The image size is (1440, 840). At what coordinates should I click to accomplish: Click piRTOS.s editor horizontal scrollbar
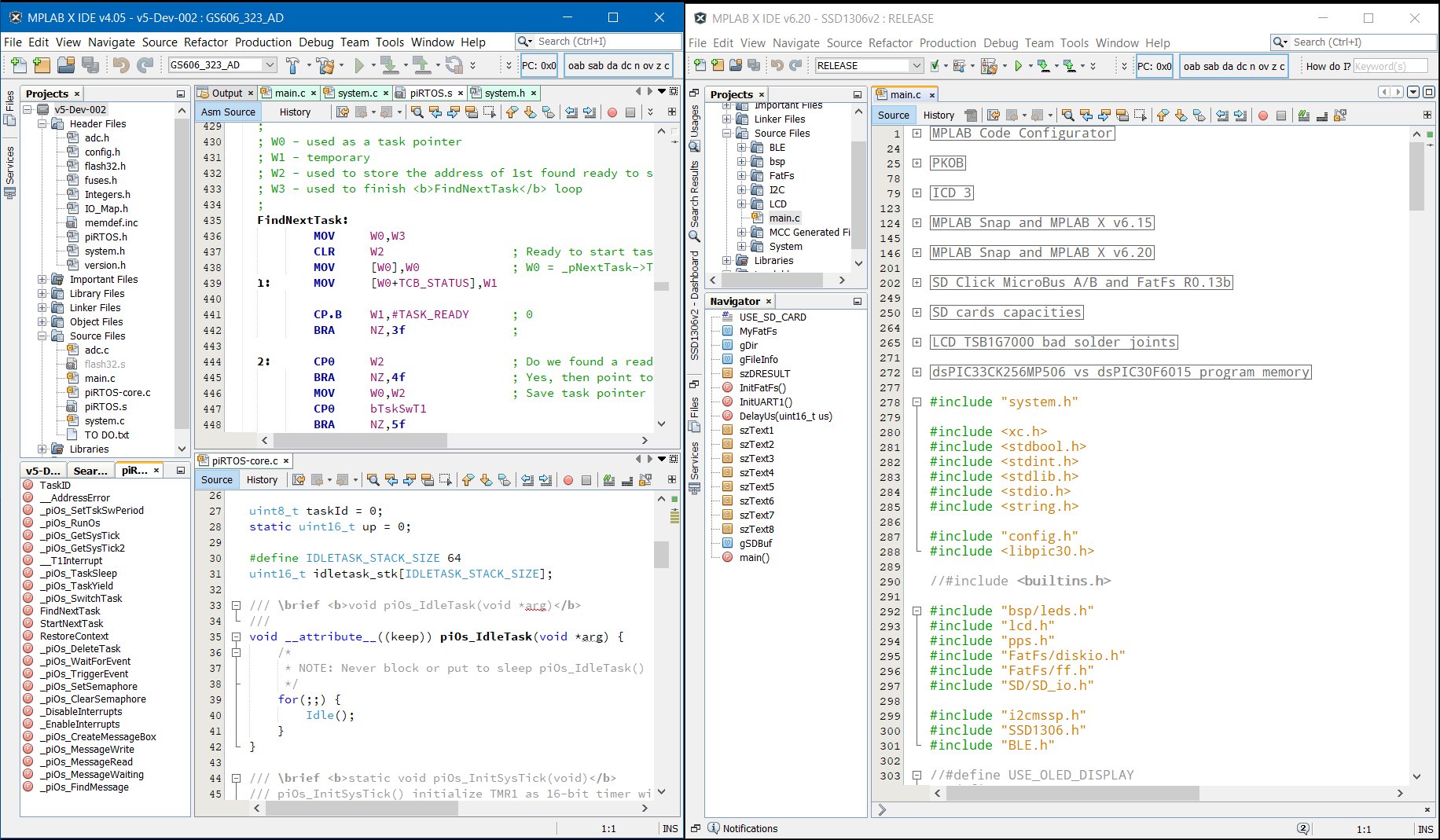coord(359,441)
